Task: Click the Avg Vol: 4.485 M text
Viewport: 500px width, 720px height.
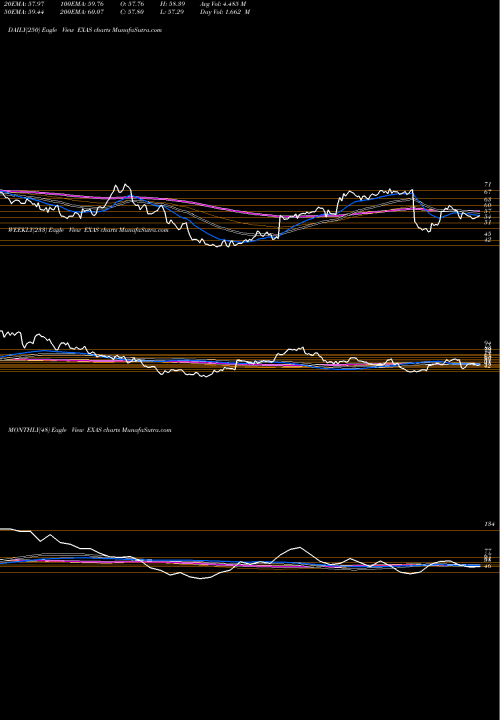Action: click(x=223, y=4)
